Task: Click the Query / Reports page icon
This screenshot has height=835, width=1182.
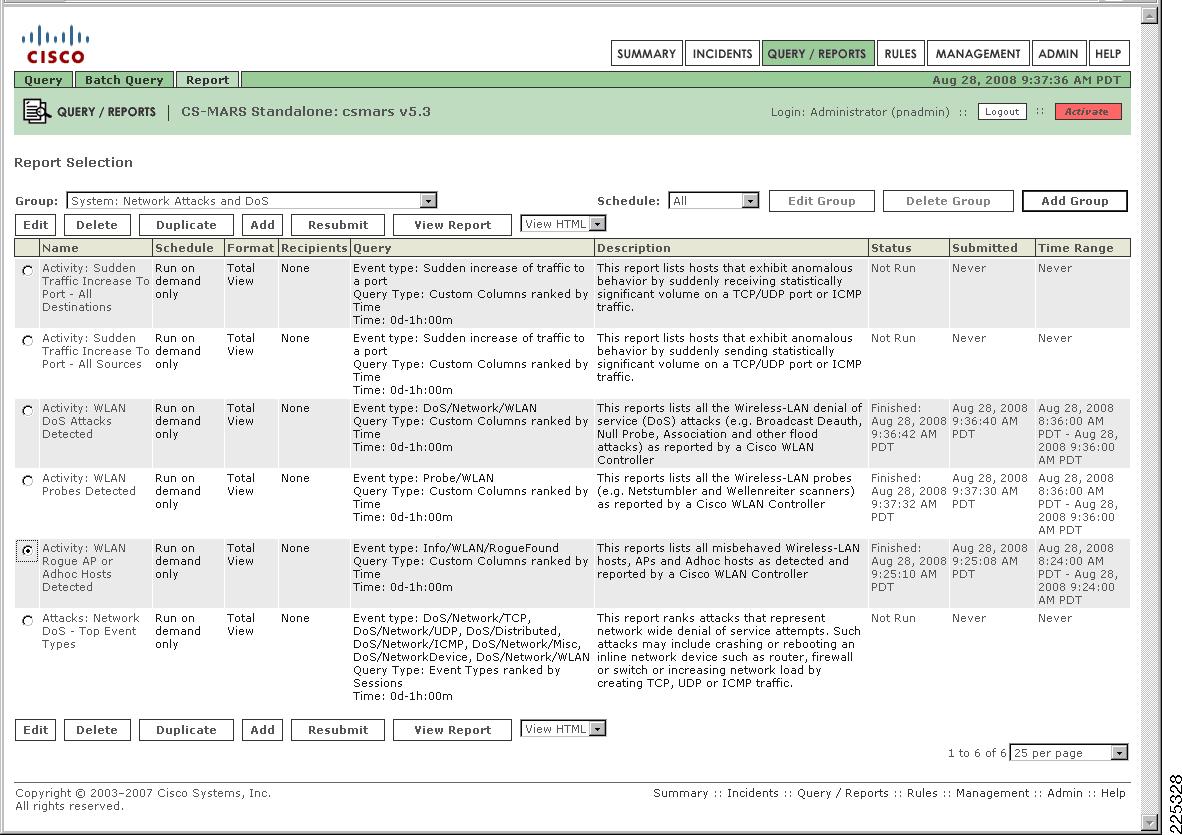Action: click(x=36, y=112)
